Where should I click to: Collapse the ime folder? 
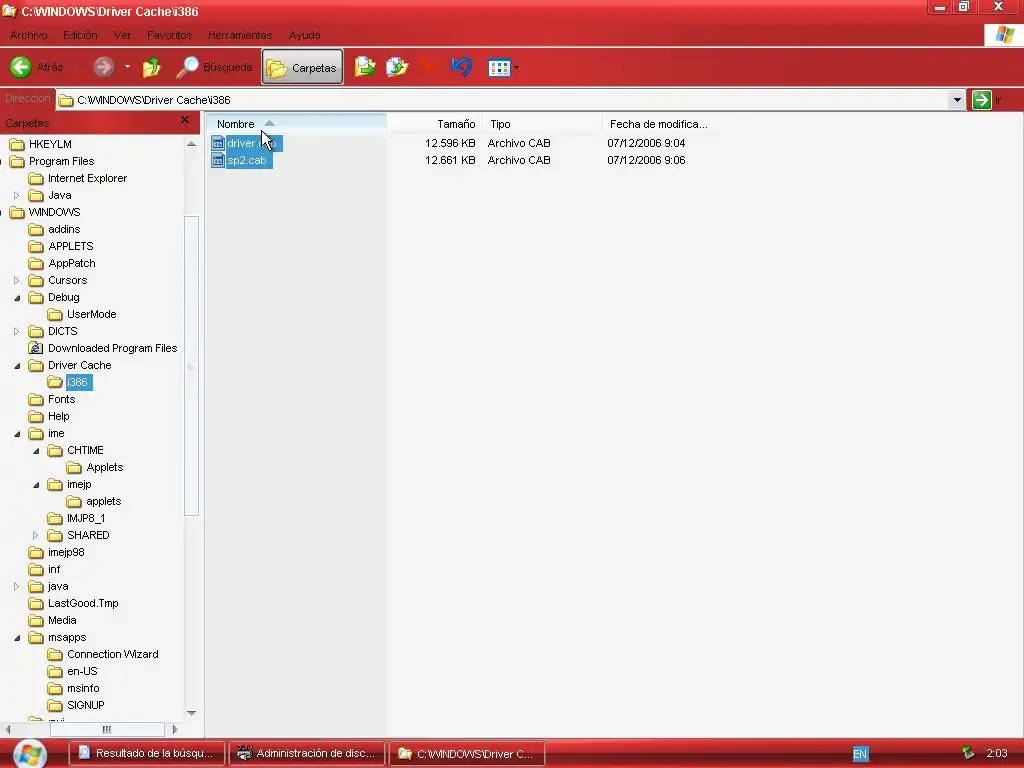point(16,434)
